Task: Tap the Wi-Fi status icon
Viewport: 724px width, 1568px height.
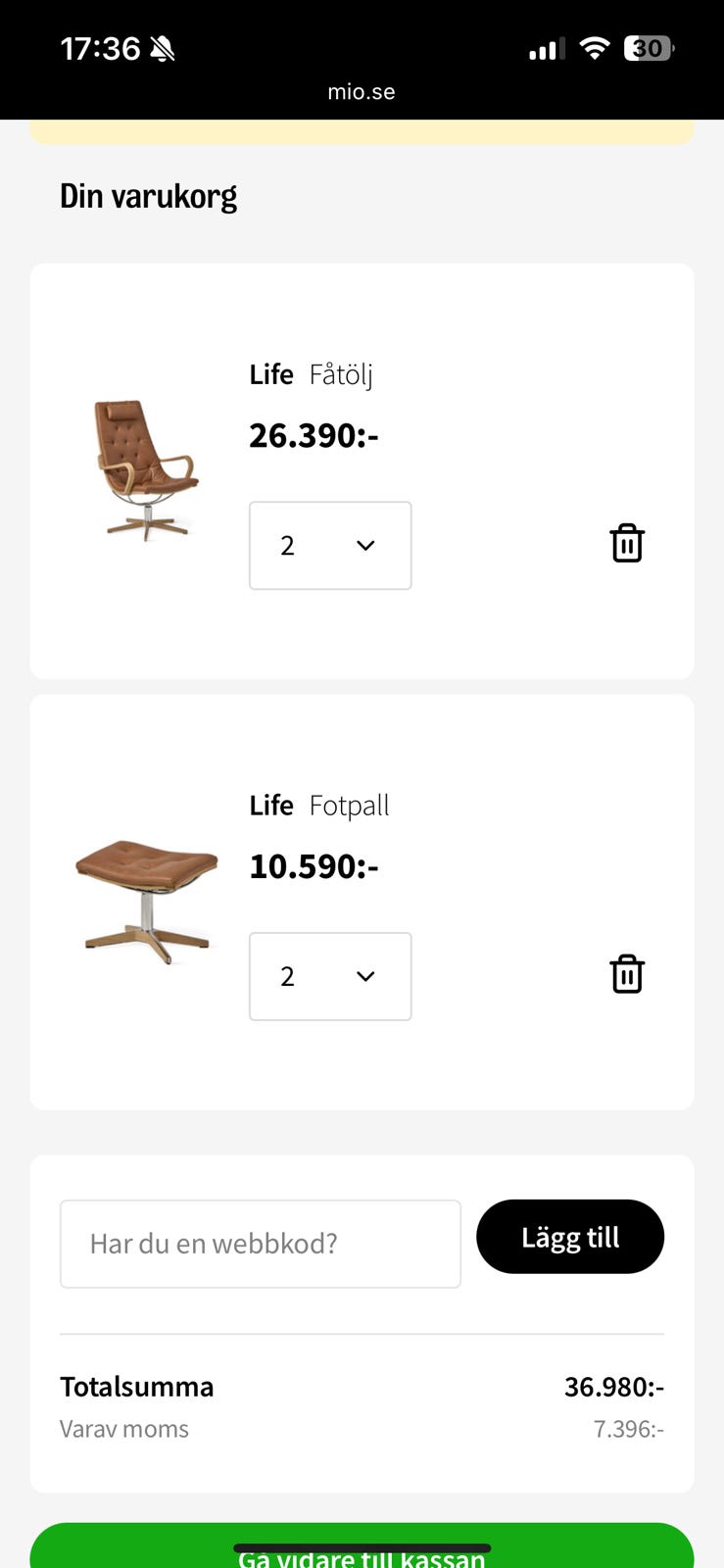Action: 594,48
